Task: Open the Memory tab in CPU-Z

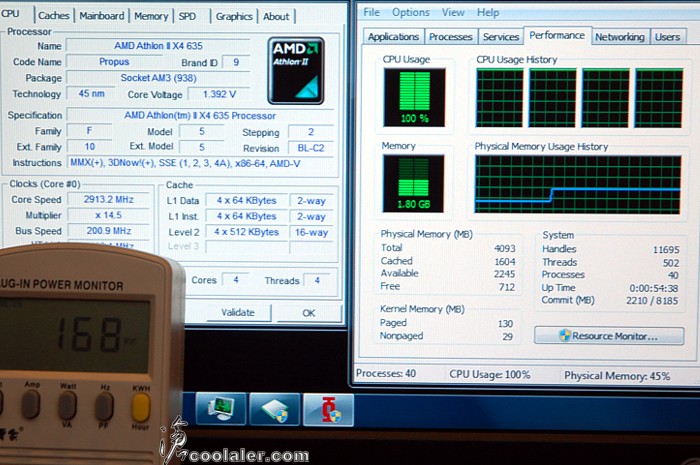Action: [x=151, y=16]
